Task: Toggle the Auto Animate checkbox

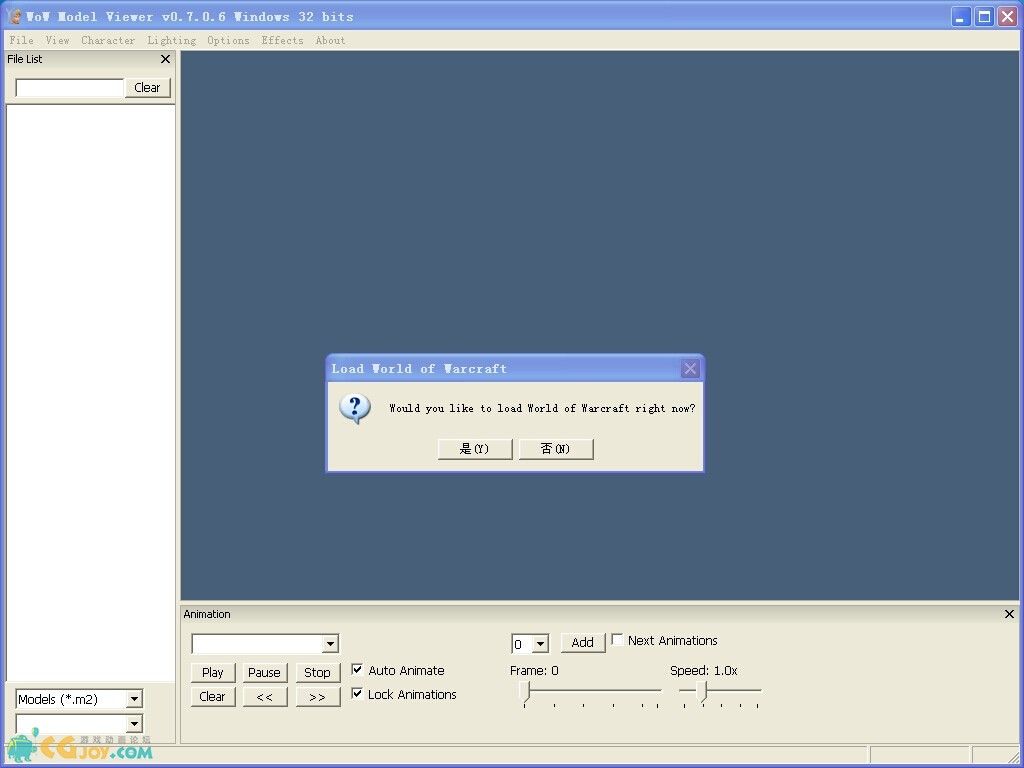Action: coord(357,669)
